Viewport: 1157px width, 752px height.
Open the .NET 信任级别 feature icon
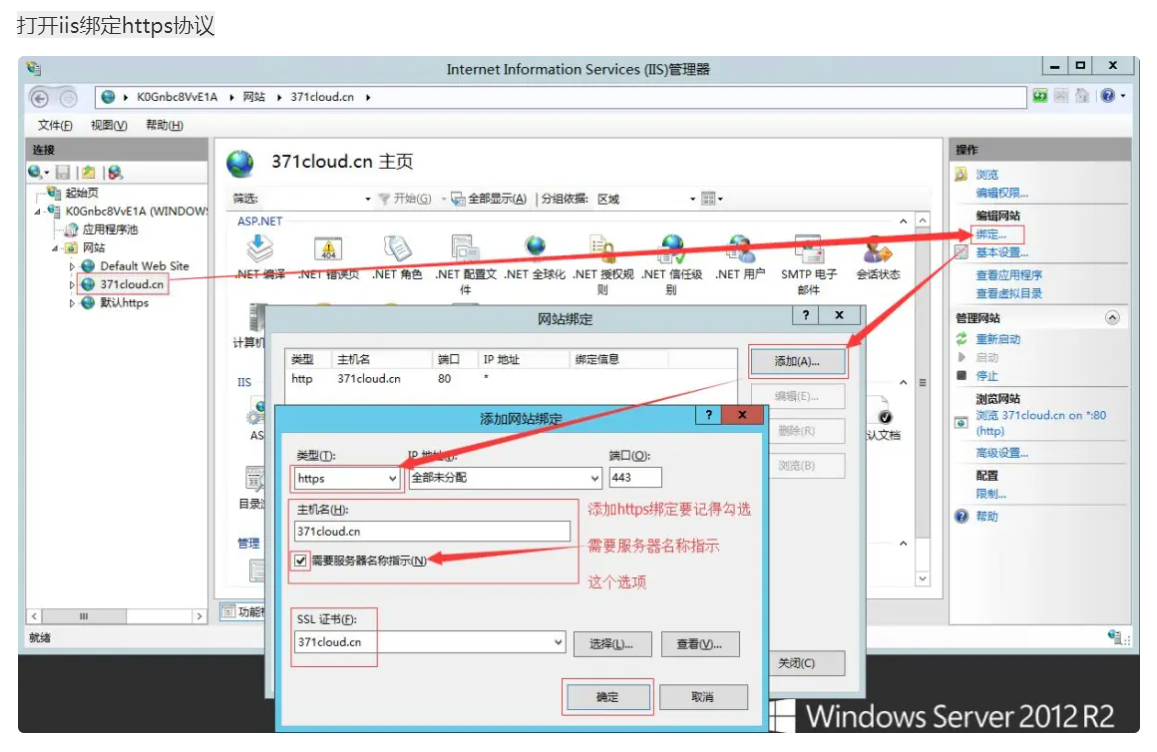(671, 249)
